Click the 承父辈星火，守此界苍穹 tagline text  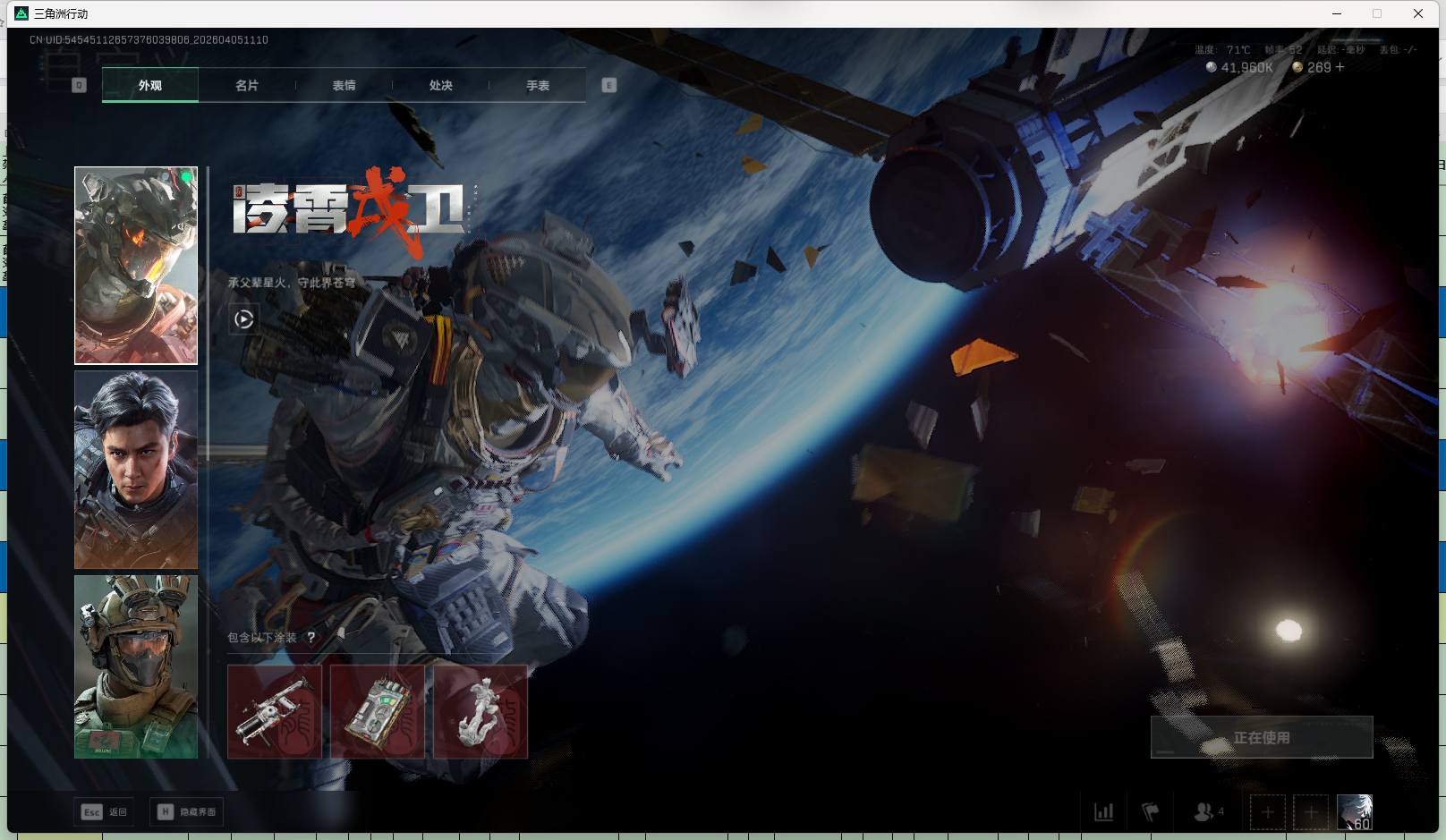[x=292, y=283]
